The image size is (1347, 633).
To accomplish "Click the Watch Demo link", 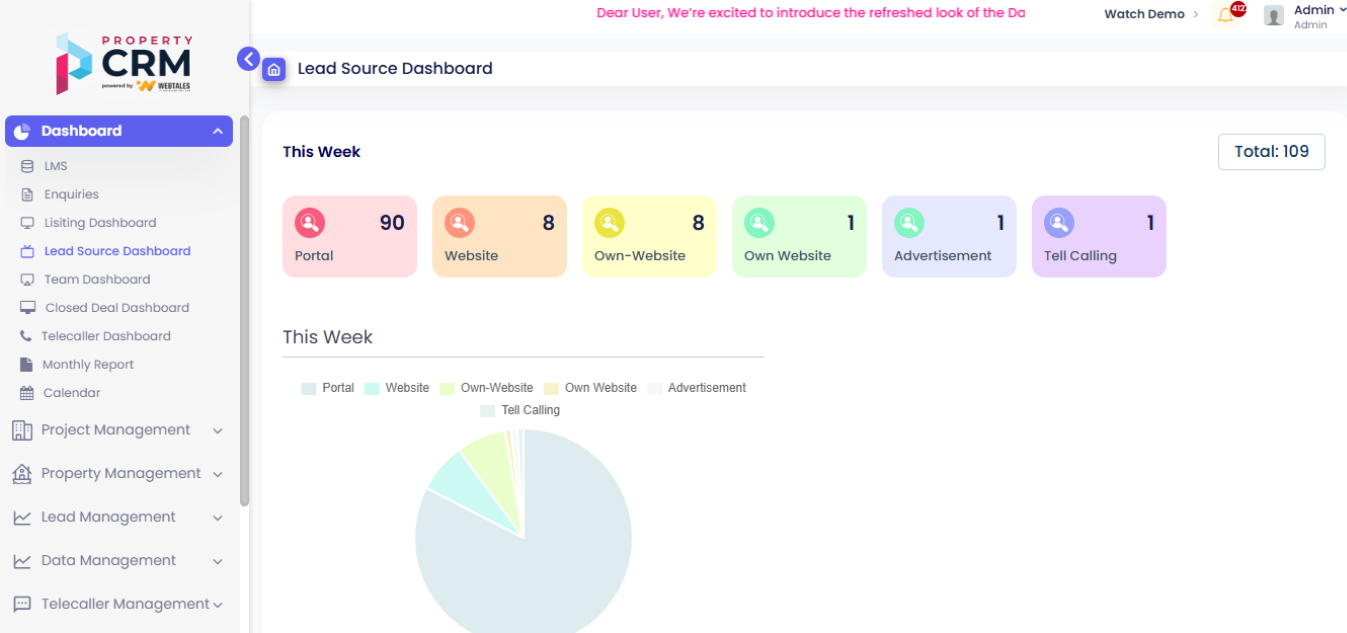I will (x=1144, y=14).
